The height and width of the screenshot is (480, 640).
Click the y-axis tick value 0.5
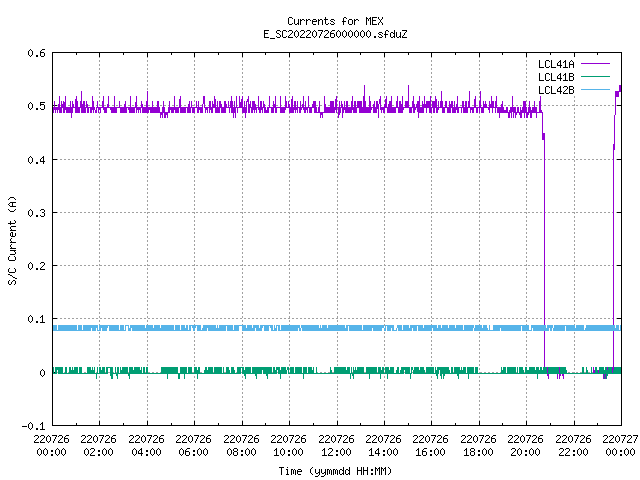[36, 106]
